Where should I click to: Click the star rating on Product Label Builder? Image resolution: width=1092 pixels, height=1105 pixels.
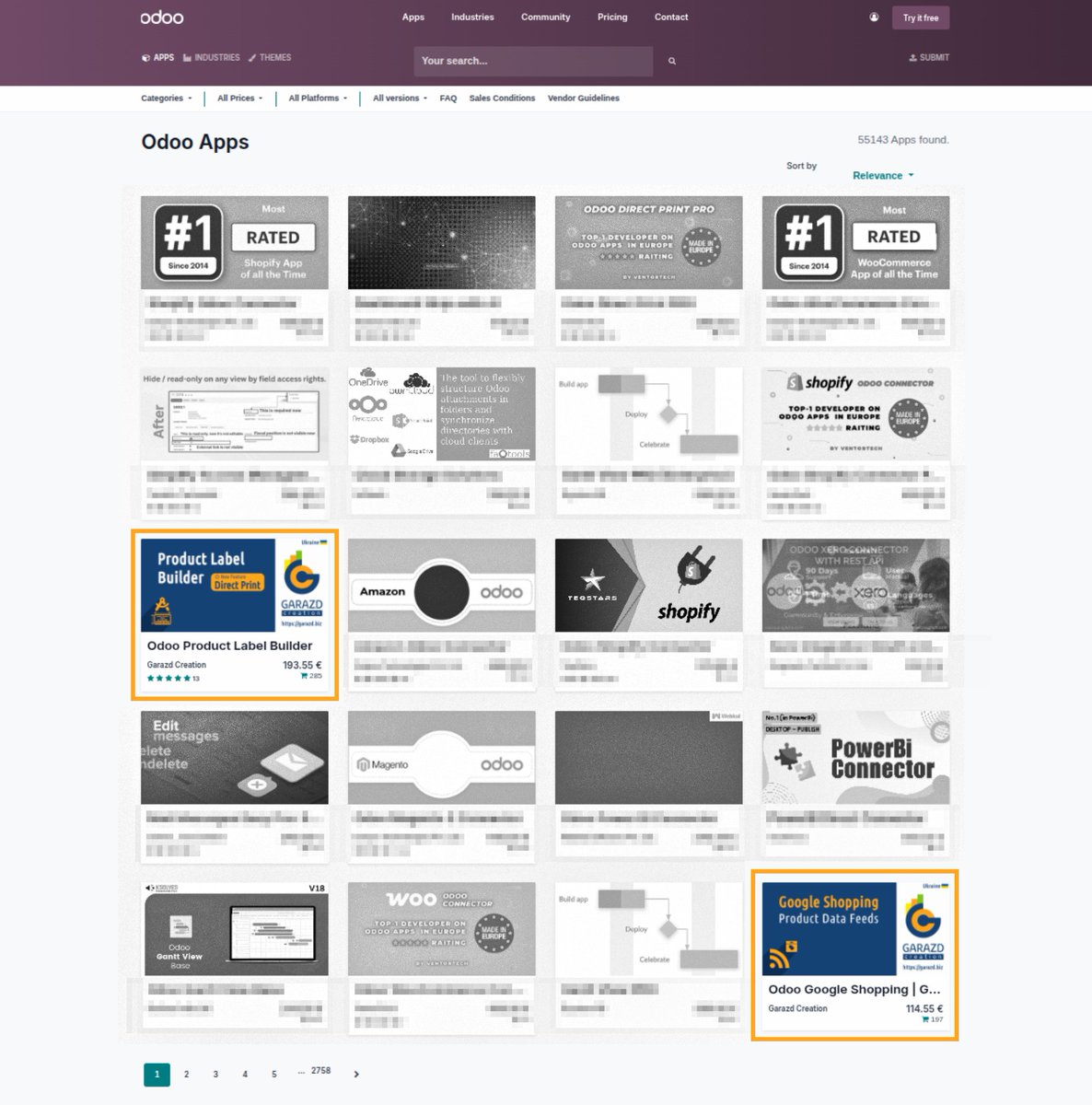coord(168,679)
